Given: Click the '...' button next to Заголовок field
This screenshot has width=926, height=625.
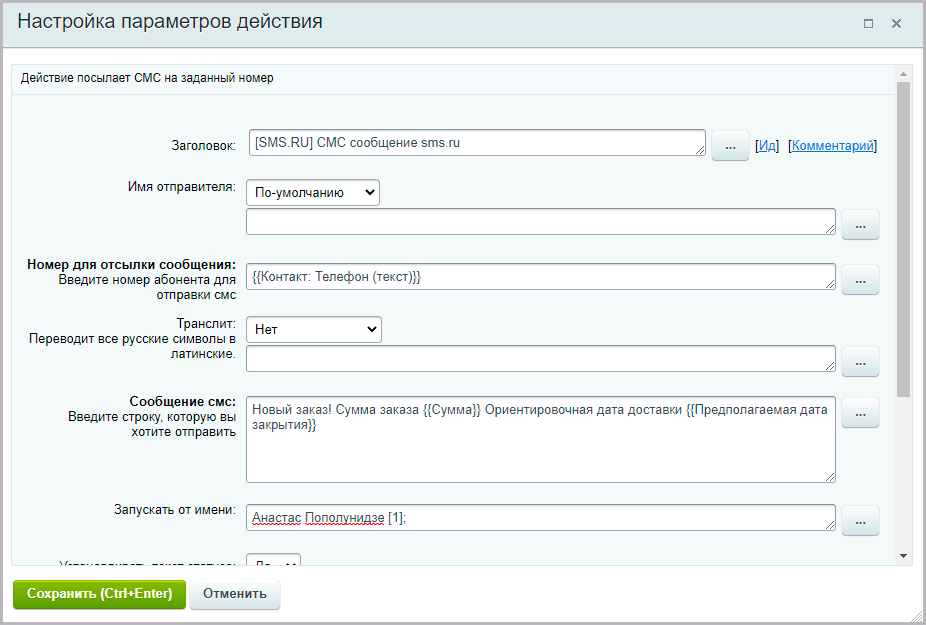Looking at the screenshot, I should 730,146.
